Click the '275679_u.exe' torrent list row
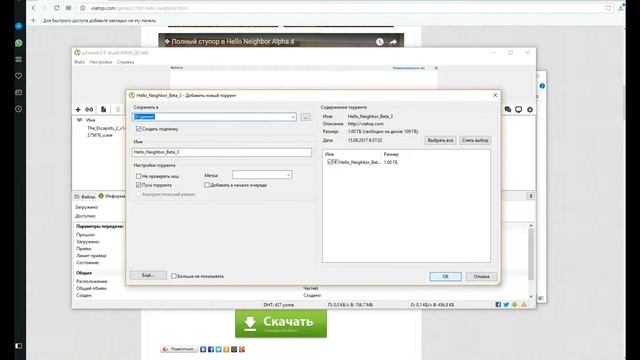The width and height of the screenshot is (640, 360). [x=100, y=135]
